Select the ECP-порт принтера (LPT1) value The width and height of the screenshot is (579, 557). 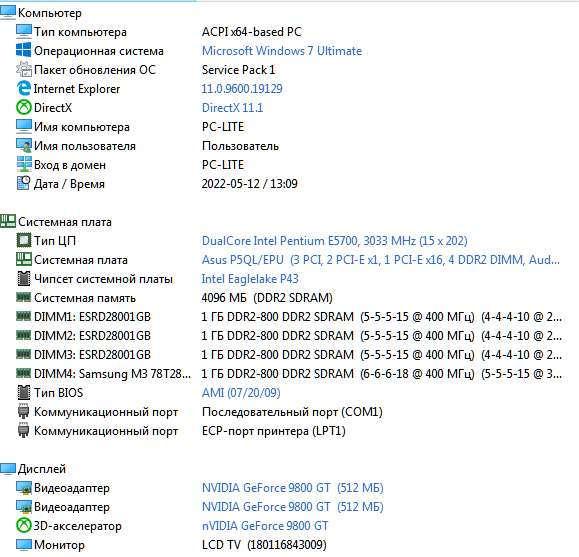pos(274,431)
